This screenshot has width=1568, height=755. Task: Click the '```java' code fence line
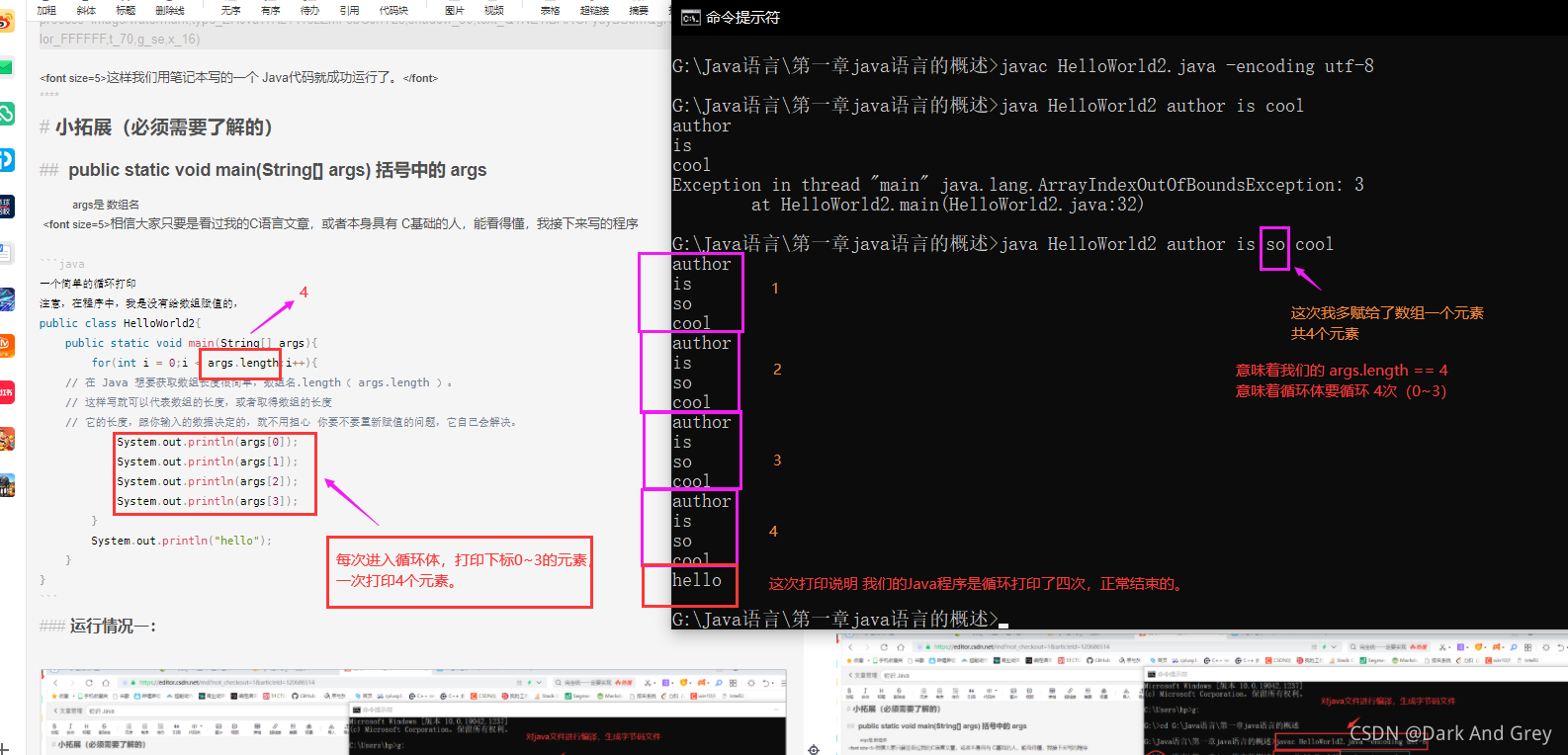(62, 265)
